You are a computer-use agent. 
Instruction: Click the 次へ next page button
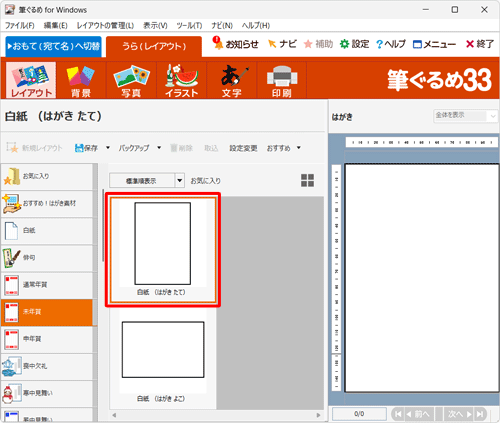(x=459, y=414)
